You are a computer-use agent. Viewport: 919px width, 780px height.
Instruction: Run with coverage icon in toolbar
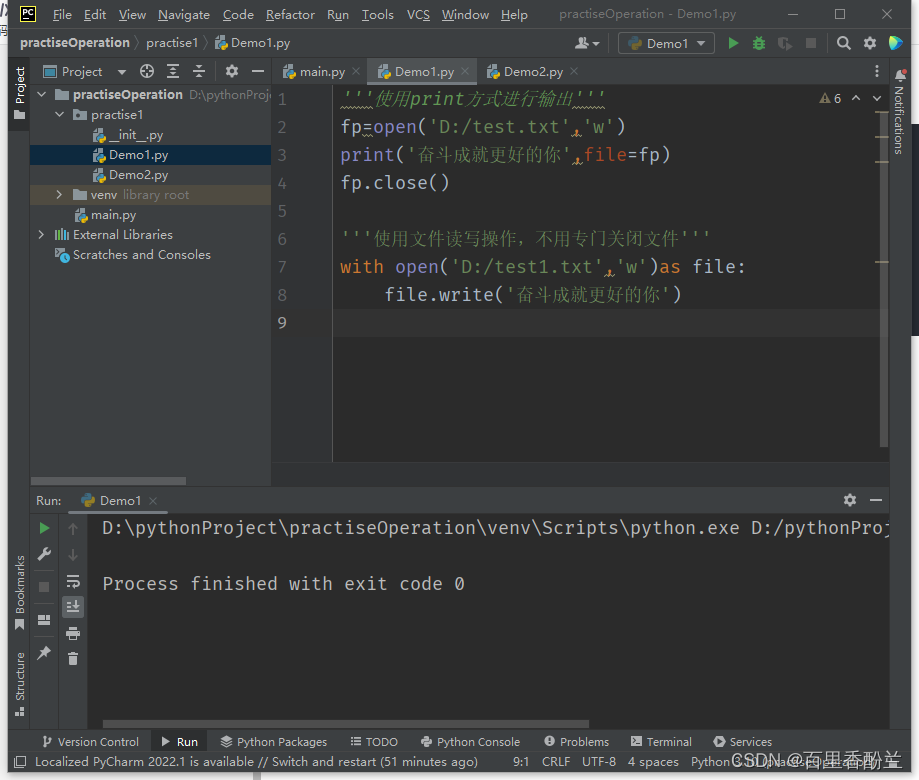click(785, 43)
